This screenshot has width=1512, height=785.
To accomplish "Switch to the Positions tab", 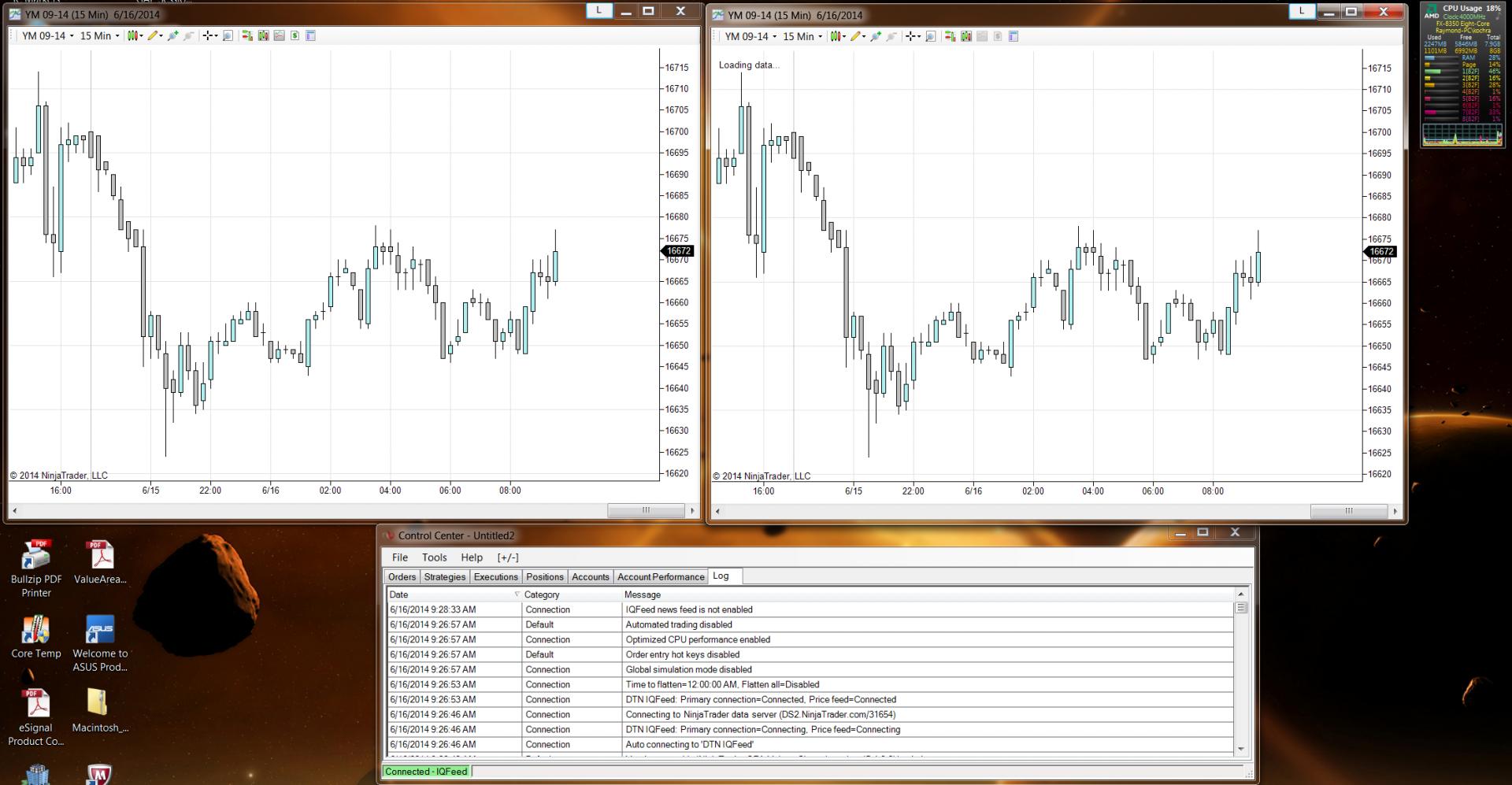I will point(545,577).
